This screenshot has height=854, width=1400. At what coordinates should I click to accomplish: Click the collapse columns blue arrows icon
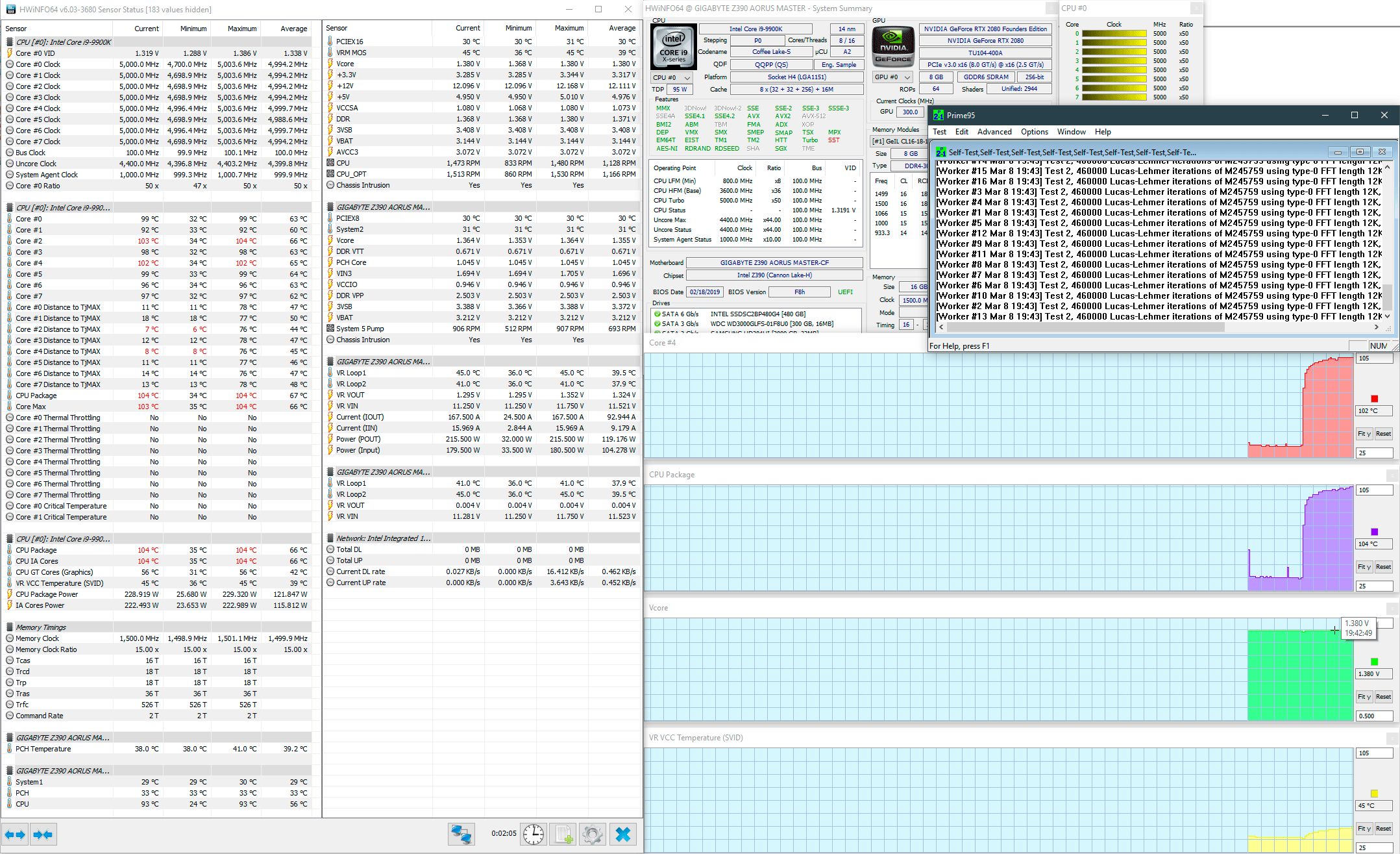pyautogui.click(x=43, y=835)
